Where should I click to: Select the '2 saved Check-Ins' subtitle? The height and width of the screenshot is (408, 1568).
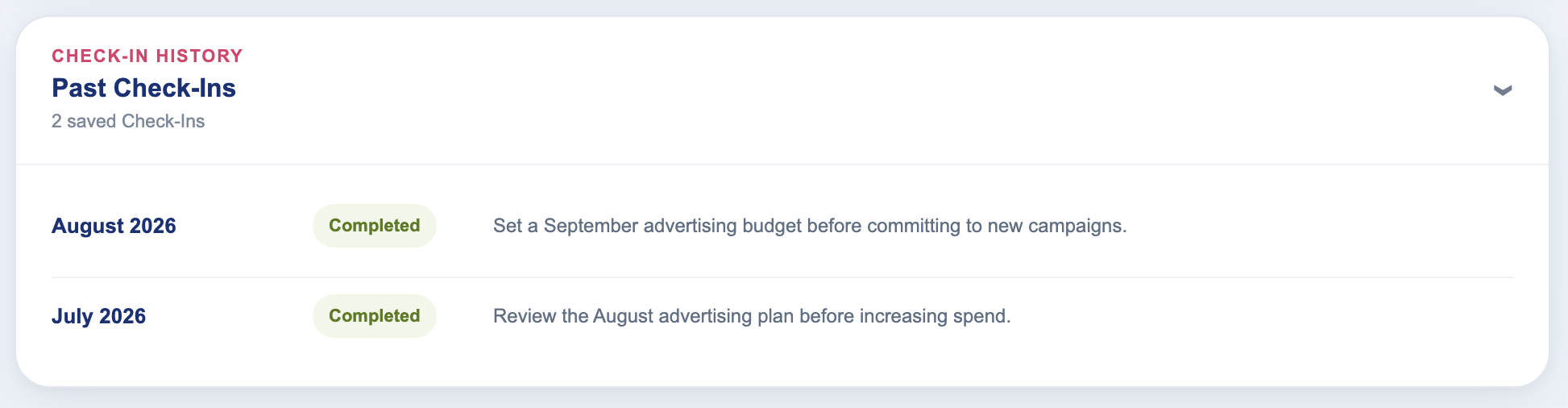128,121
